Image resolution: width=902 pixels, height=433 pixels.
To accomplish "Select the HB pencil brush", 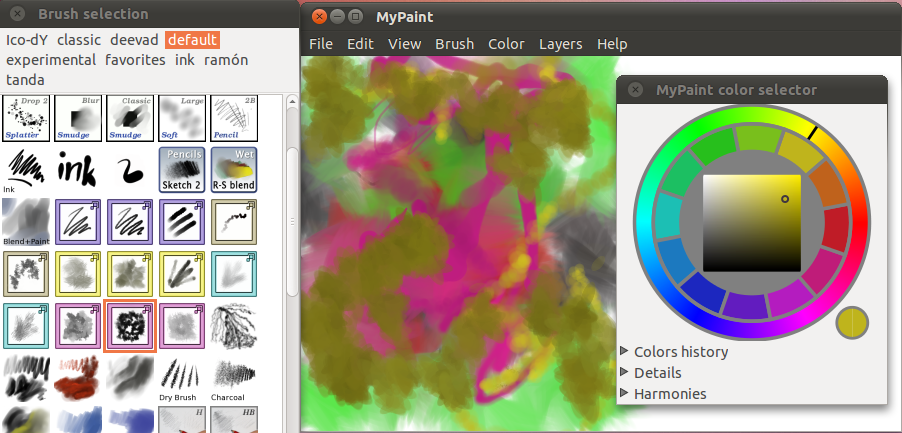I will pos(234,419).
